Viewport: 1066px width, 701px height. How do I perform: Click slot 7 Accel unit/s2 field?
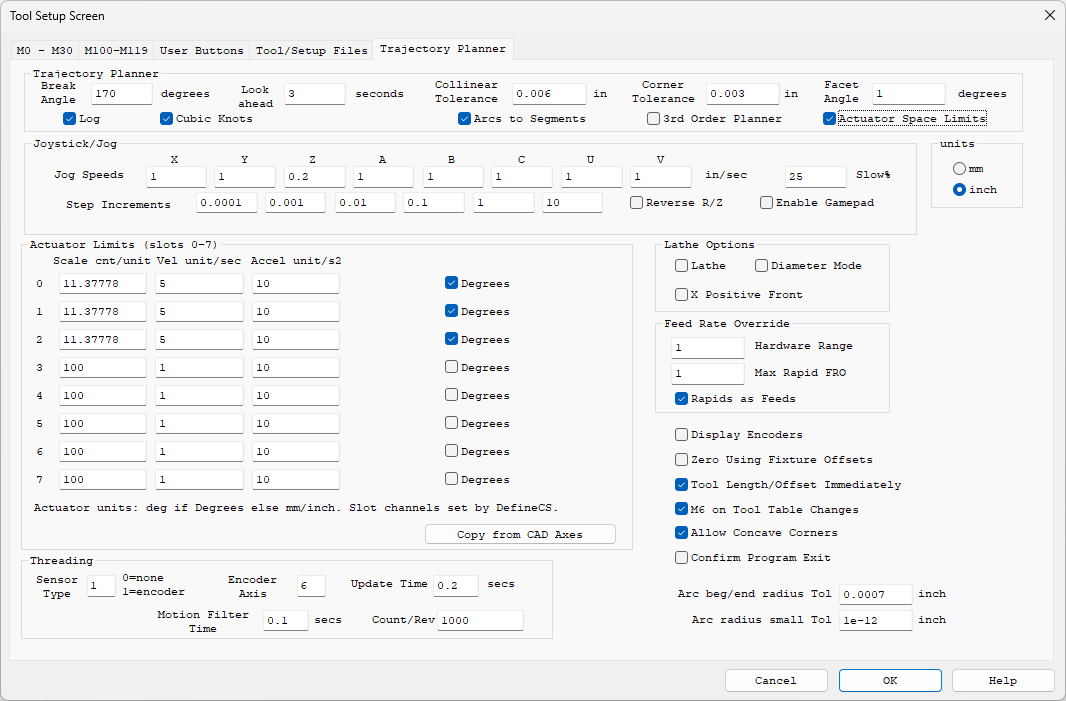click(x=296, y=479)
